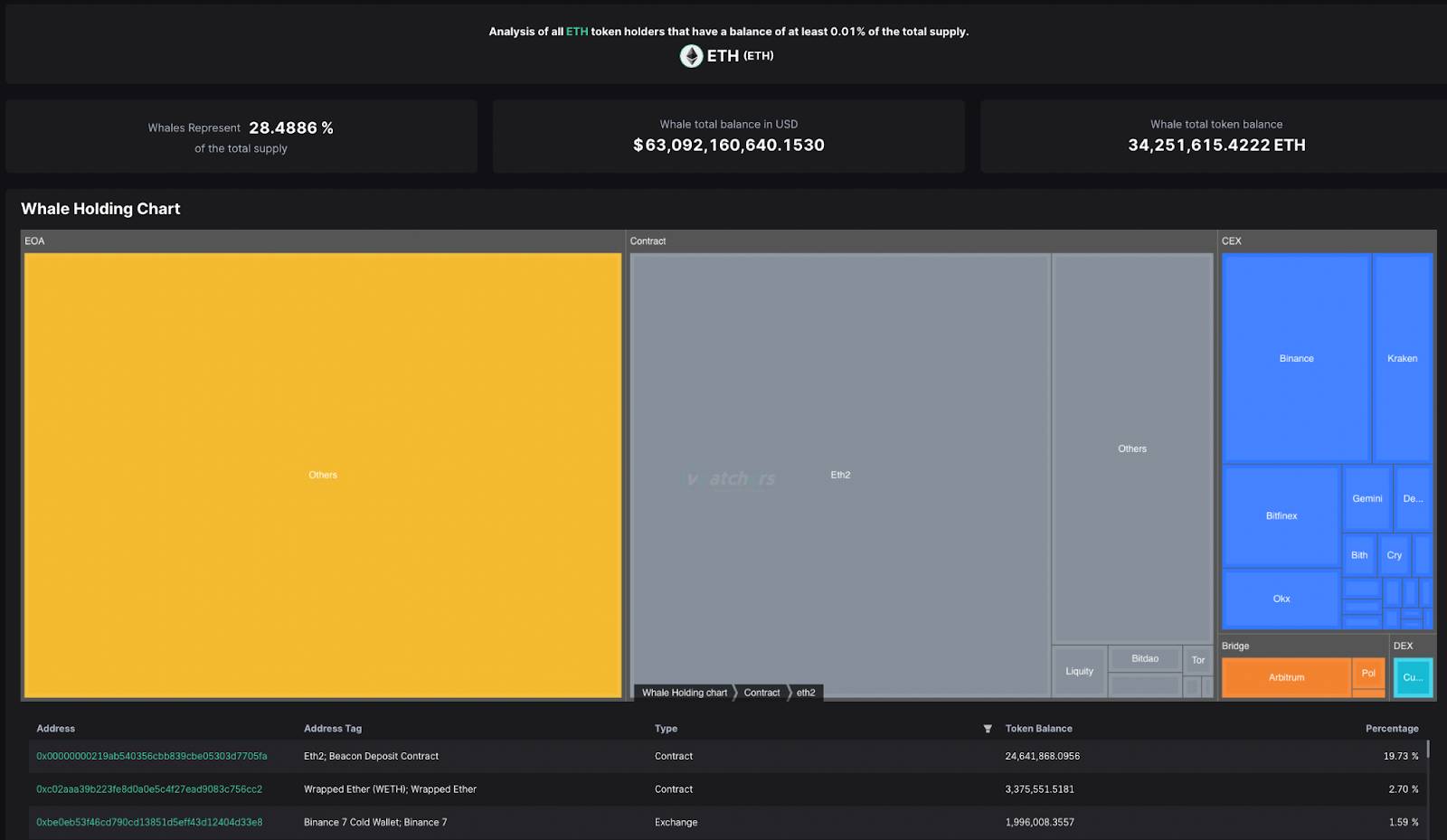Click the 24,641,868.0956 balance cell
Image resolution: width=1447 pixels, height=840 pixels.
click(x=1042, y=756)
